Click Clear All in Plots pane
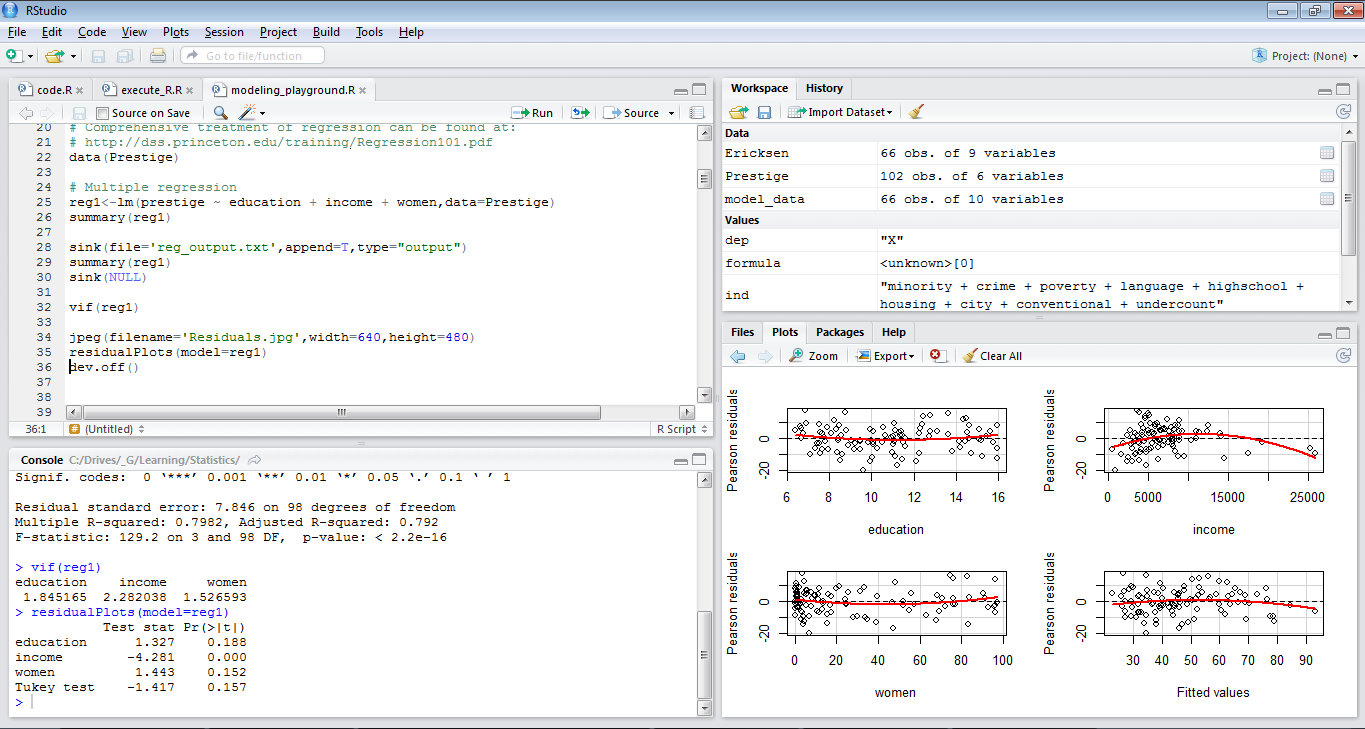1365x729 pixels. point(992,356)
